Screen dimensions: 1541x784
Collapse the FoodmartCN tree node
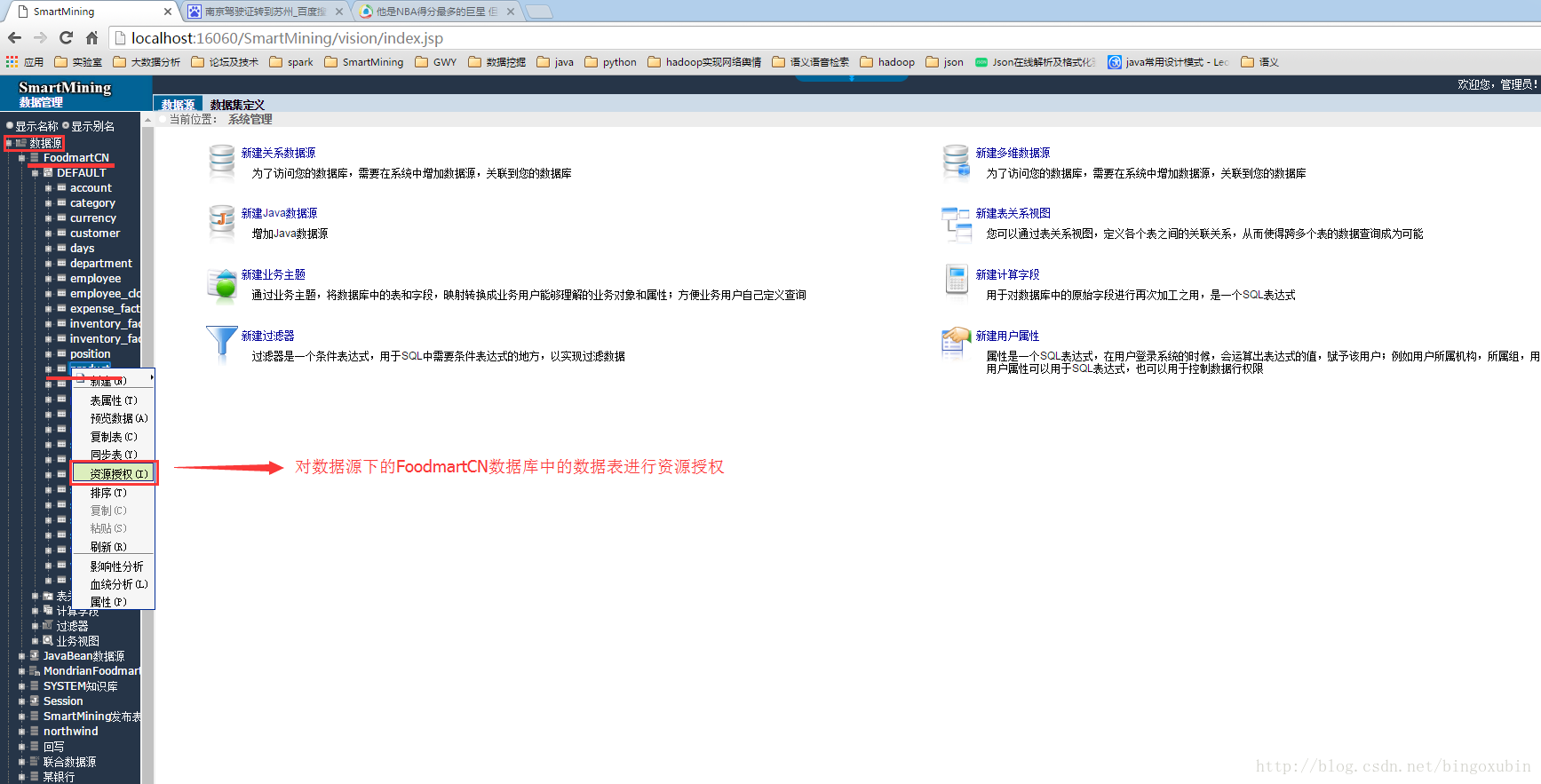click(x=22, y=157)
